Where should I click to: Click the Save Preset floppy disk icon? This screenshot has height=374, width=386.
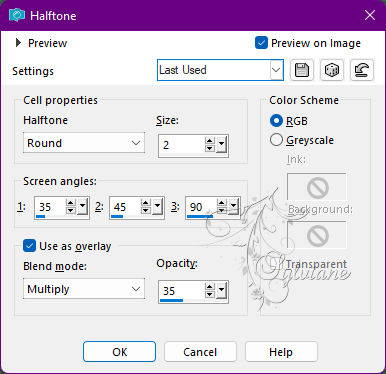click(302, 70)
